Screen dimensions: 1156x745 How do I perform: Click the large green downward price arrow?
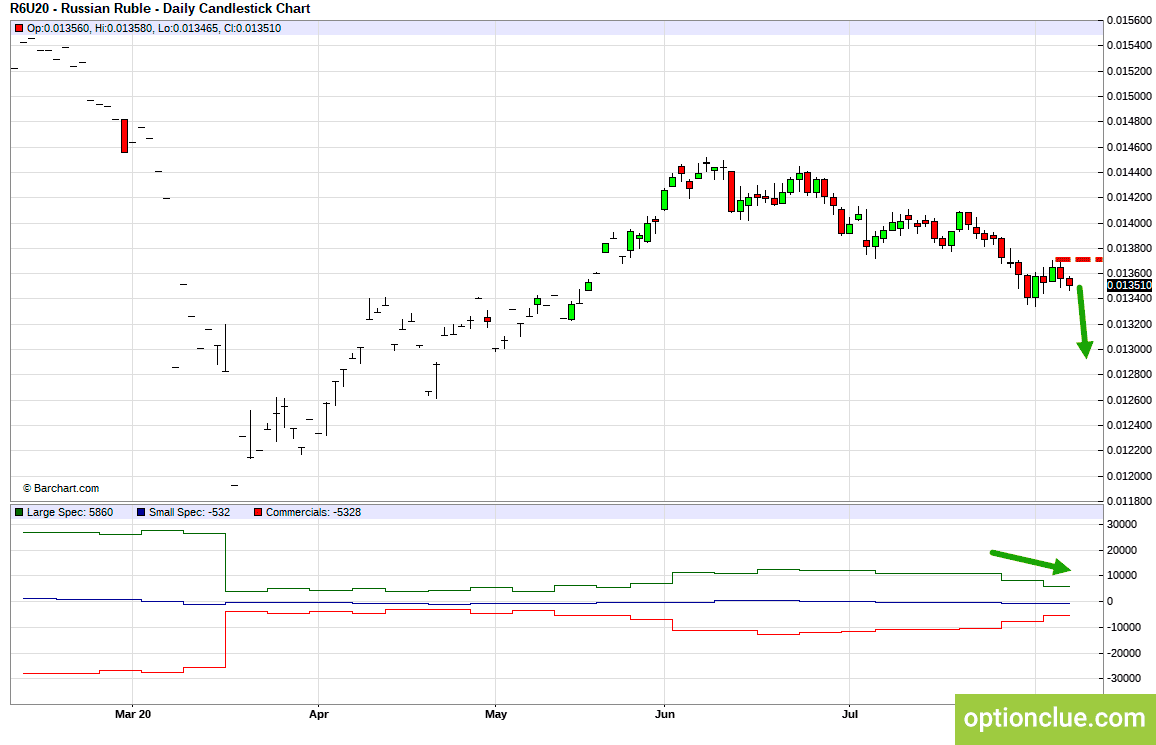(1082, 322)
